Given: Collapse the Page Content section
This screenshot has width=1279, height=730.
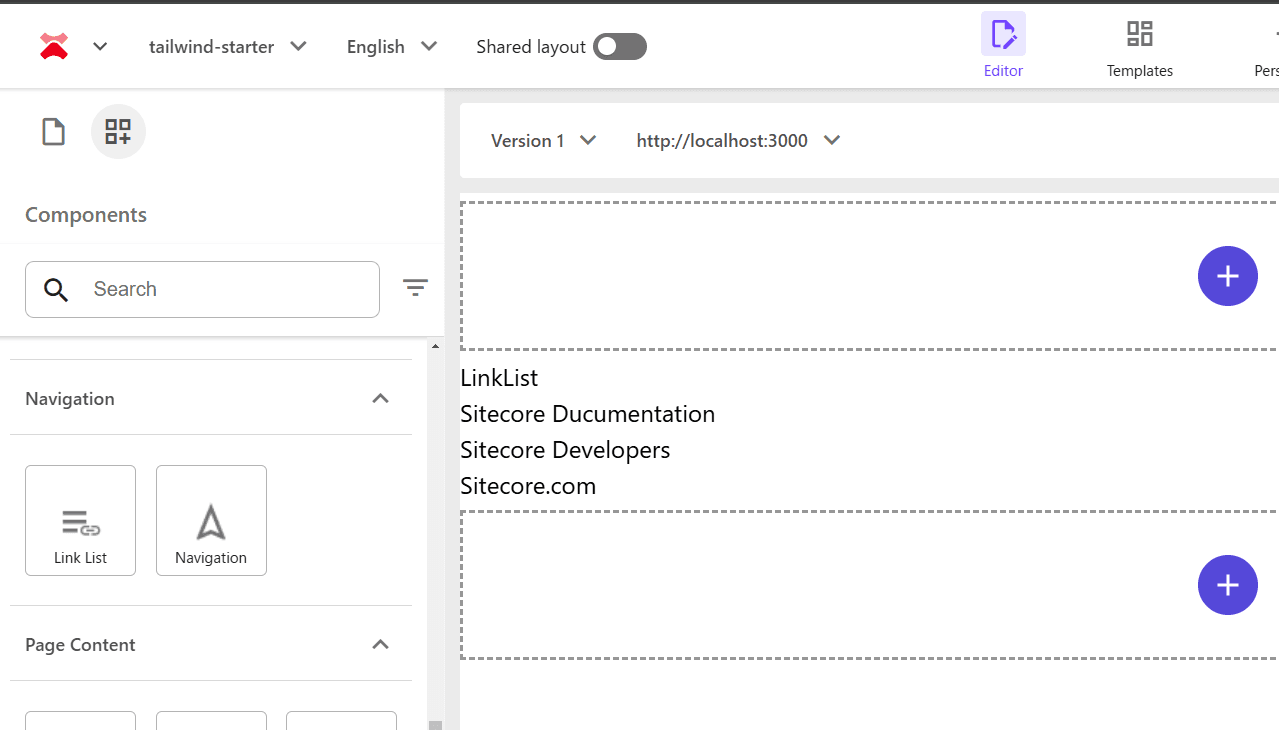Looking at the screenshot, I should pyautogui.click(x=380, y=645).
